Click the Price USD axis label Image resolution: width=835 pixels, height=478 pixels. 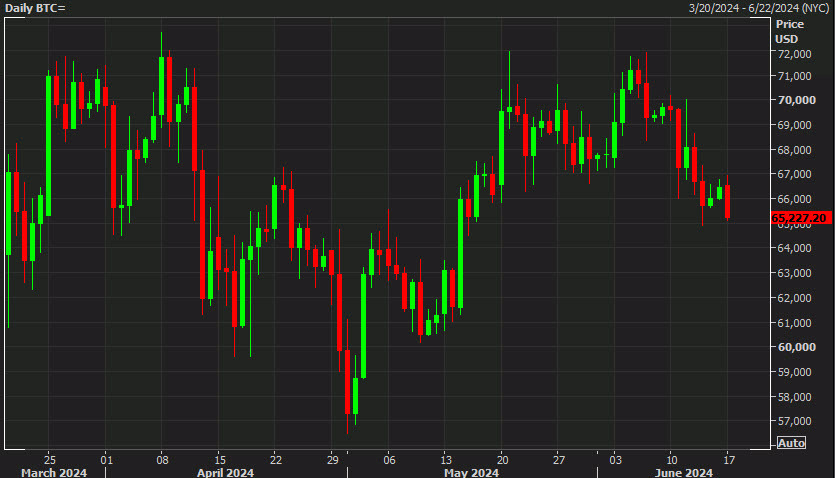click(790, 31)
